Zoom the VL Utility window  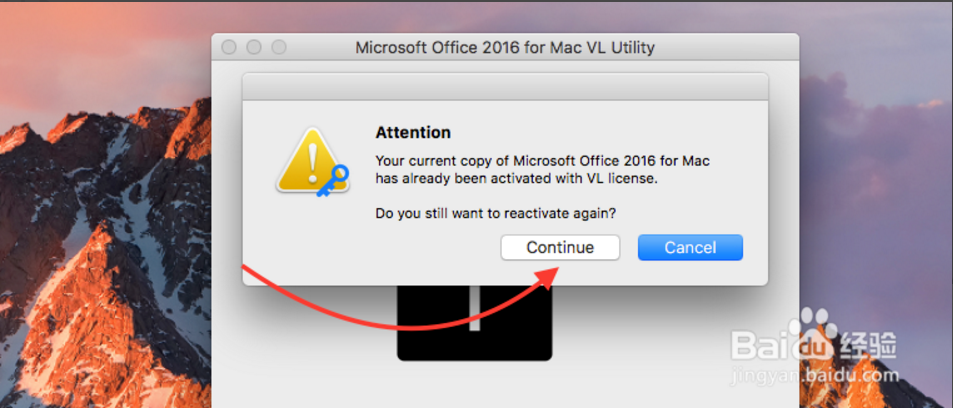point(278,47)
